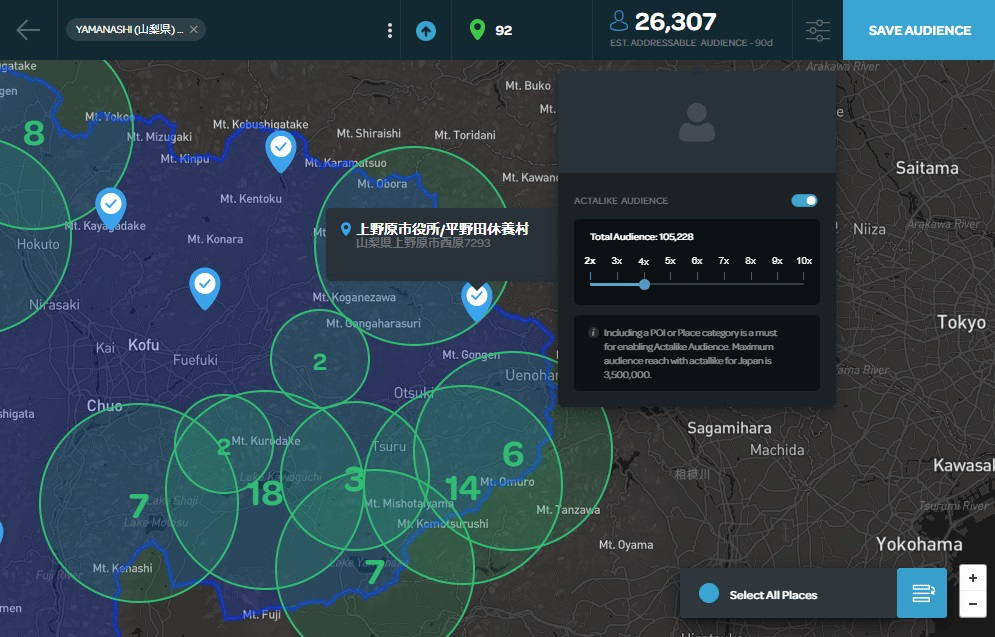Zoom out on the map
Image resolution: width=995 pixels, height=637 pixels.
click(972, 604)
